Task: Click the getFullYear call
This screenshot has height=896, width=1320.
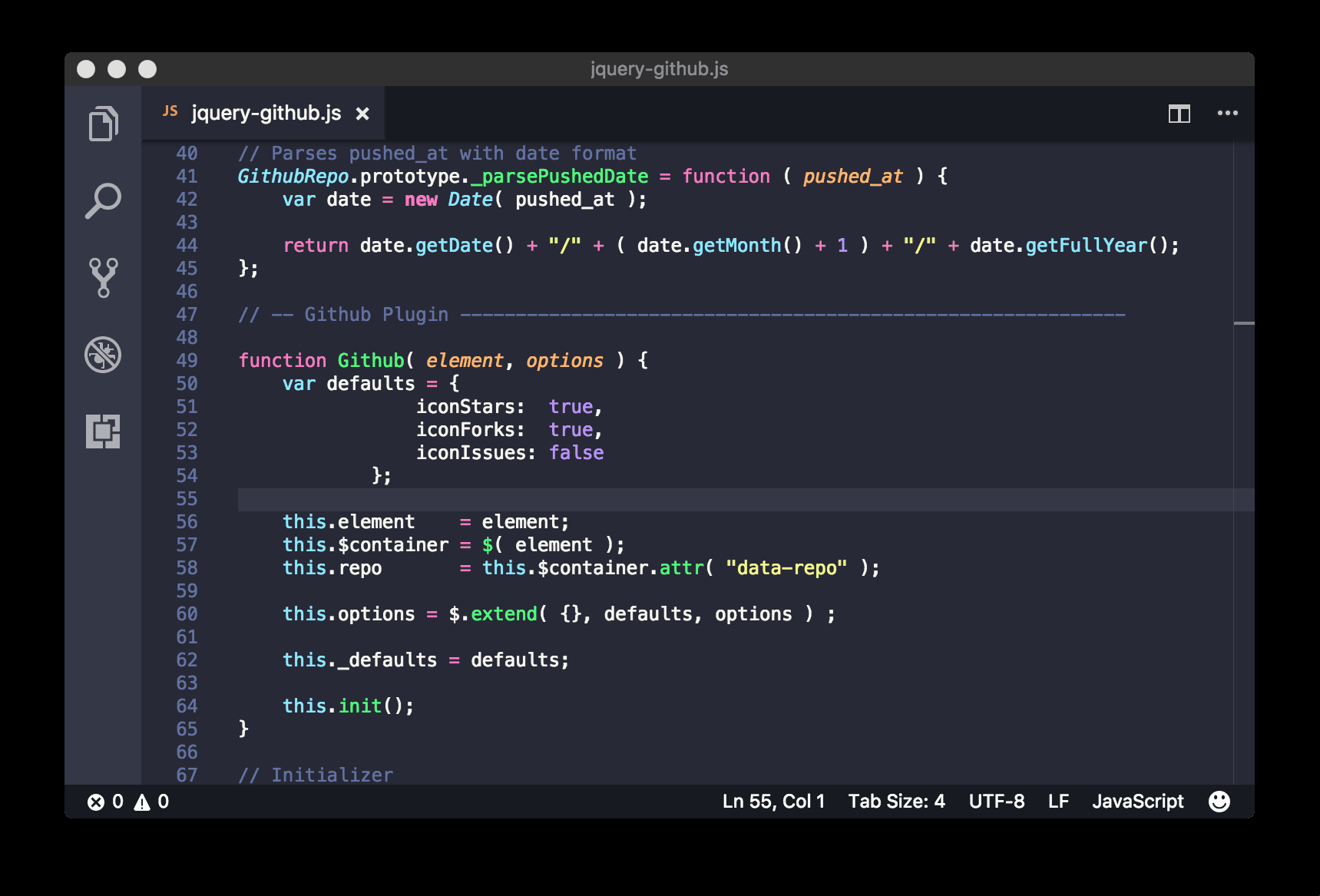Action: coord(1087,246)
